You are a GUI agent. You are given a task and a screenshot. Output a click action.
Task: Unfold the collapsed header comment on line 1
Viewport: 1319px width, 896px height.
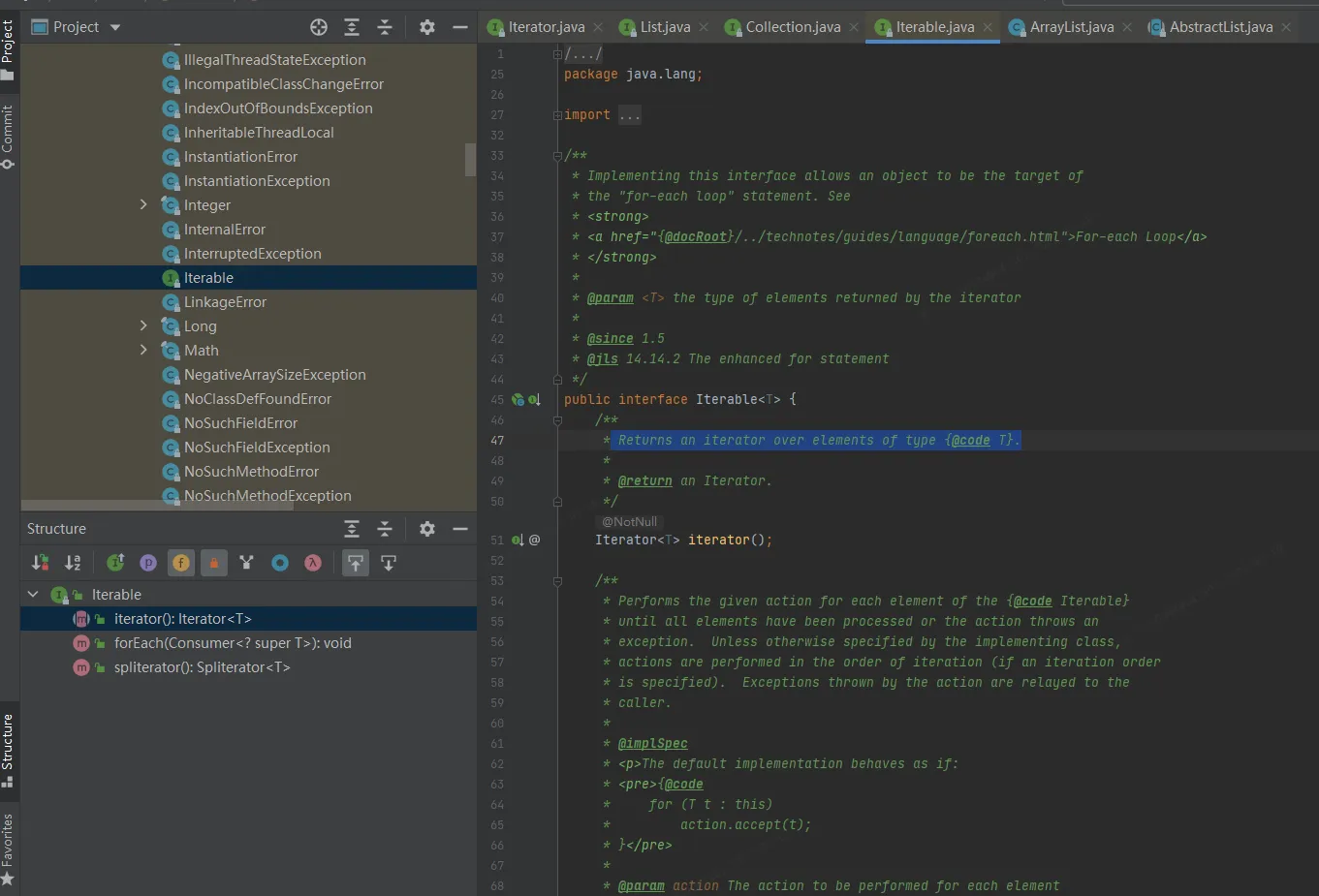[558, 54]
